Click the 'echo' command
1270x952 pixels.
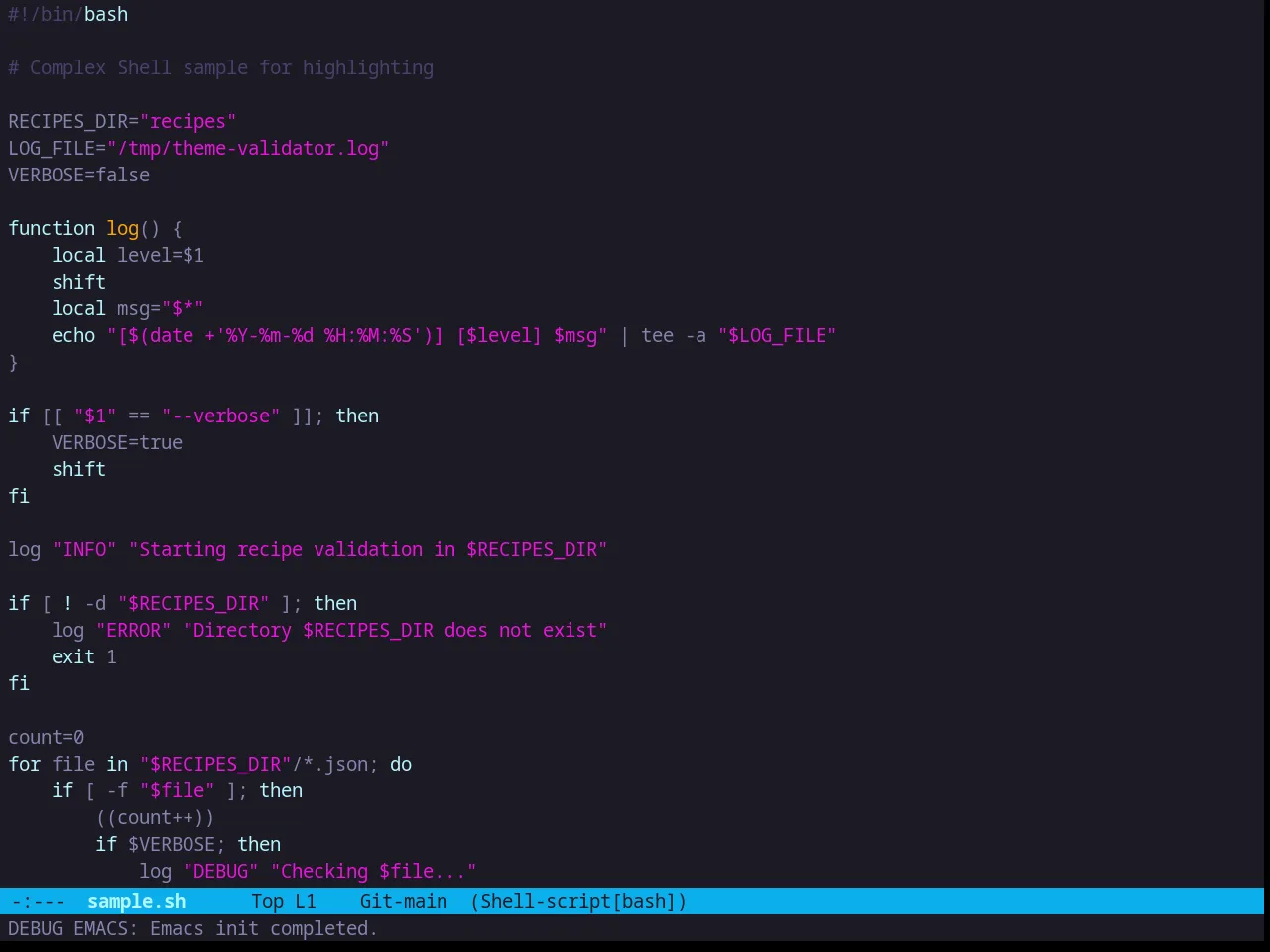73,335
